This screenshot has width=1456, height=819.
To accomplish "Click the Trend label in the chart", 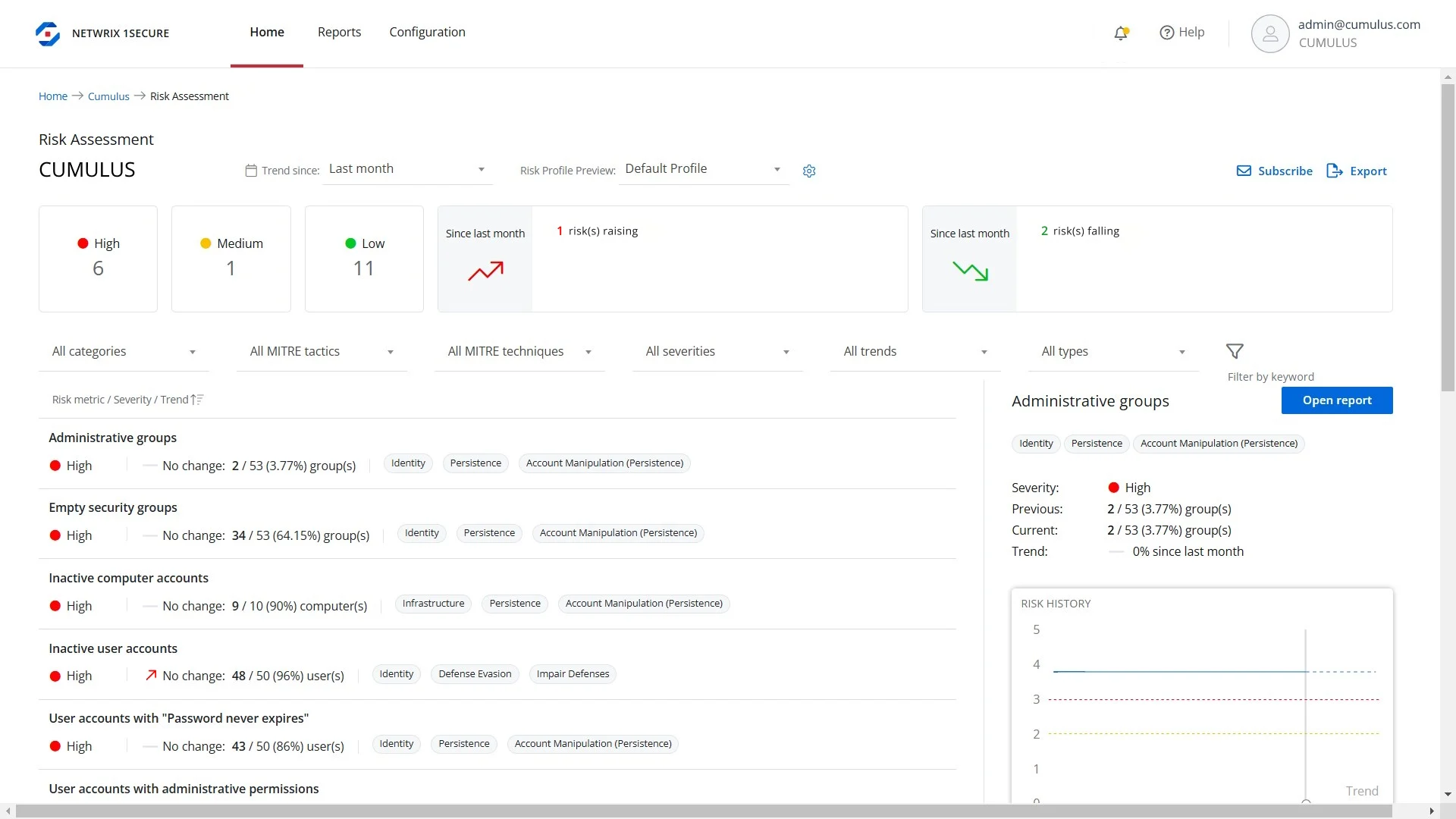I will [1362, 791].
